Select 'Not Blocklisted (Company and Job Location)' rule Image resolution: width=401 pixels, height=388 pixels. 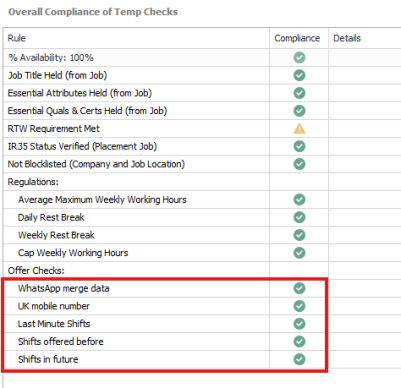click(x=96, y=164)
